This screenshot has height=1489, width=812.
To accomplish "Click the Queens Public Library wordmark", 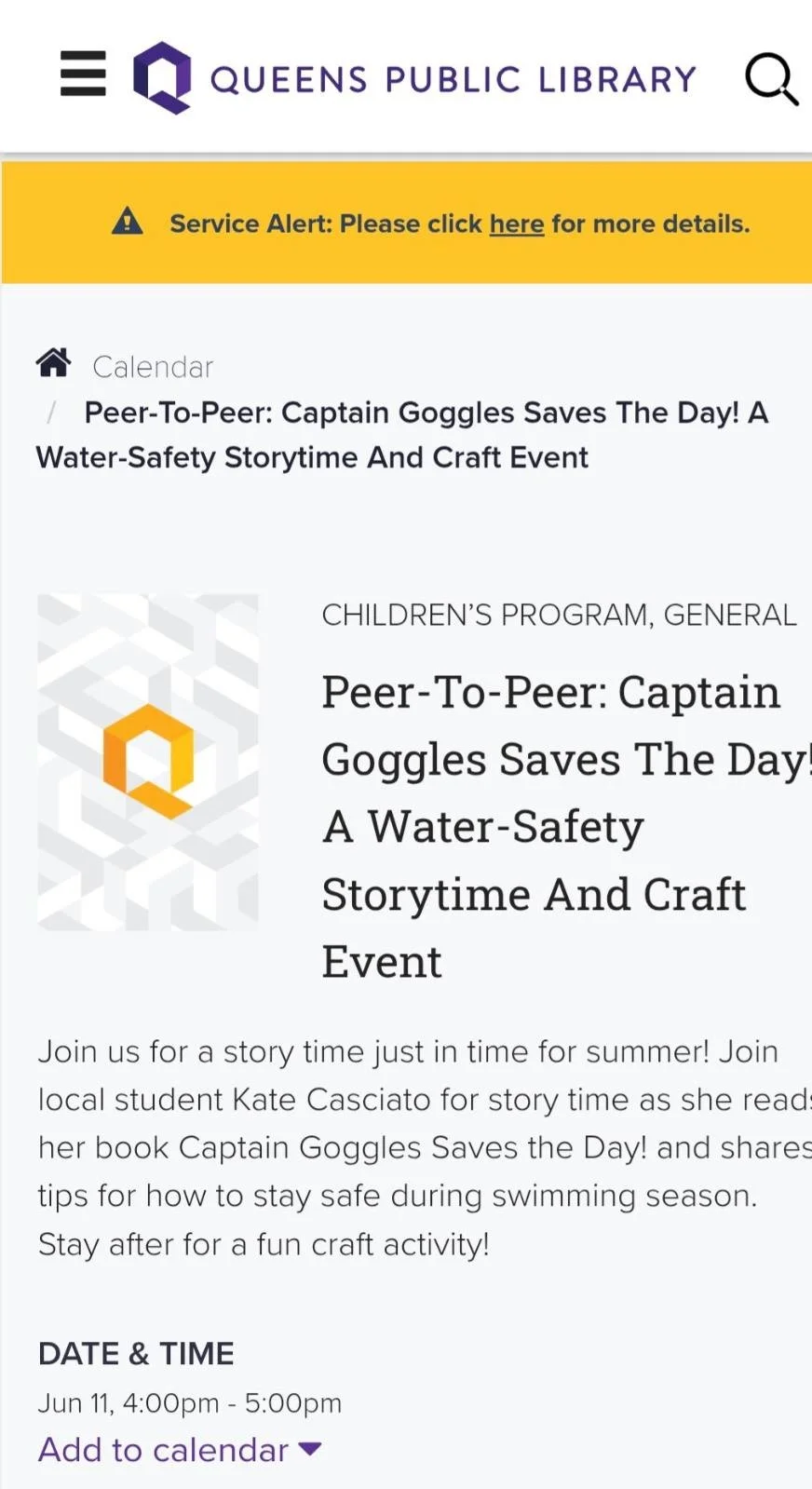I will point(453,79).
